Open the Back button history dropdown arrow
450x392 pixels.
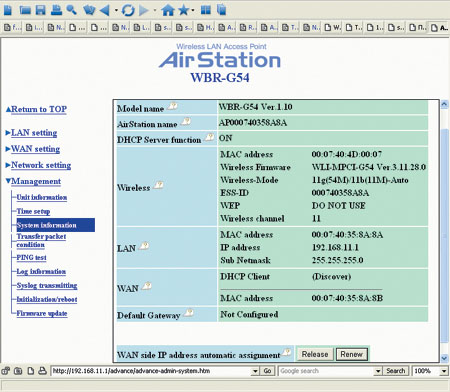(x=116, y=11)
